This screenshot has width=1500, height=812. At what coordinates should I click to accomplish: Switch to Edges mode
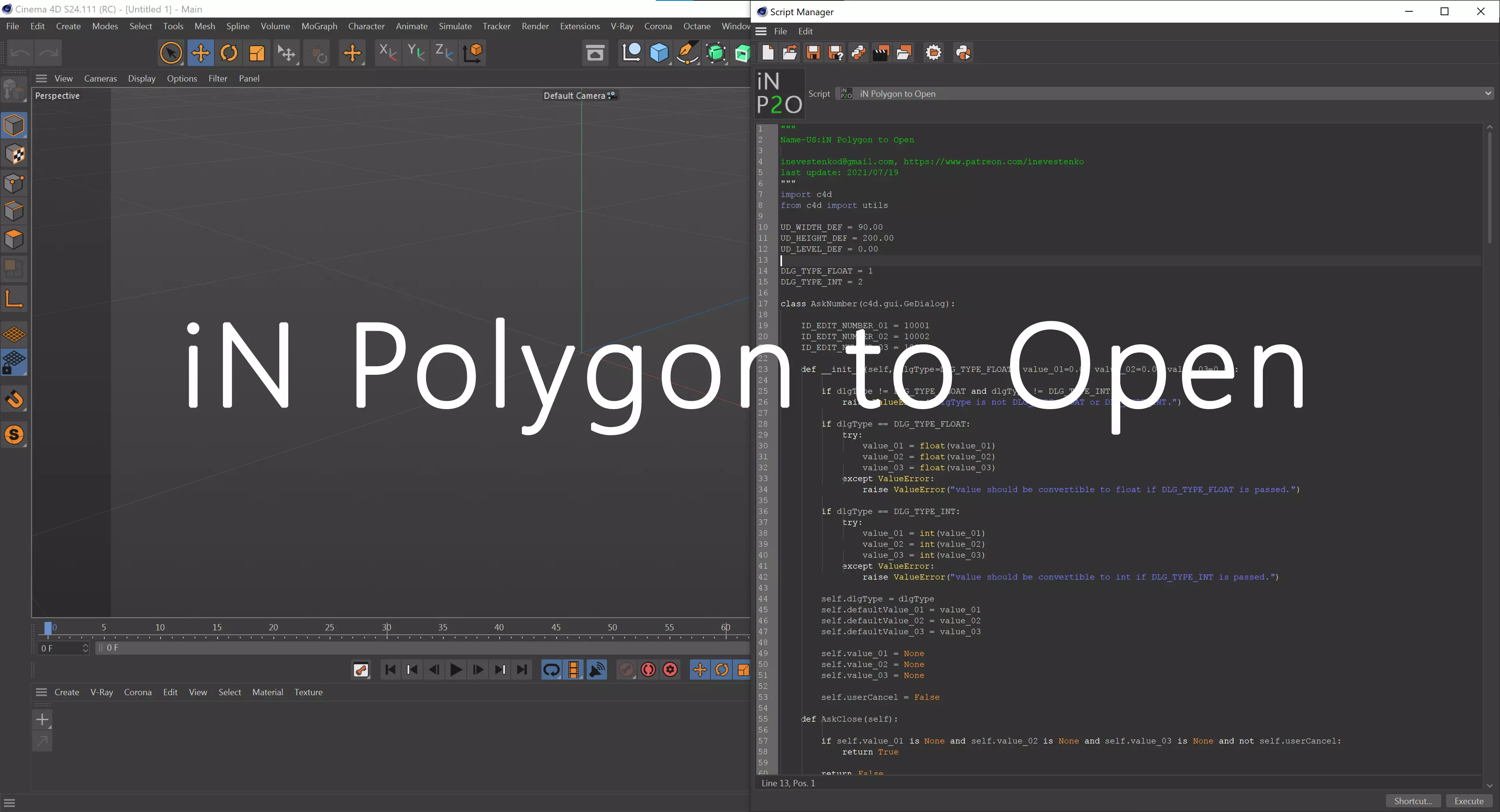[14, 211]
